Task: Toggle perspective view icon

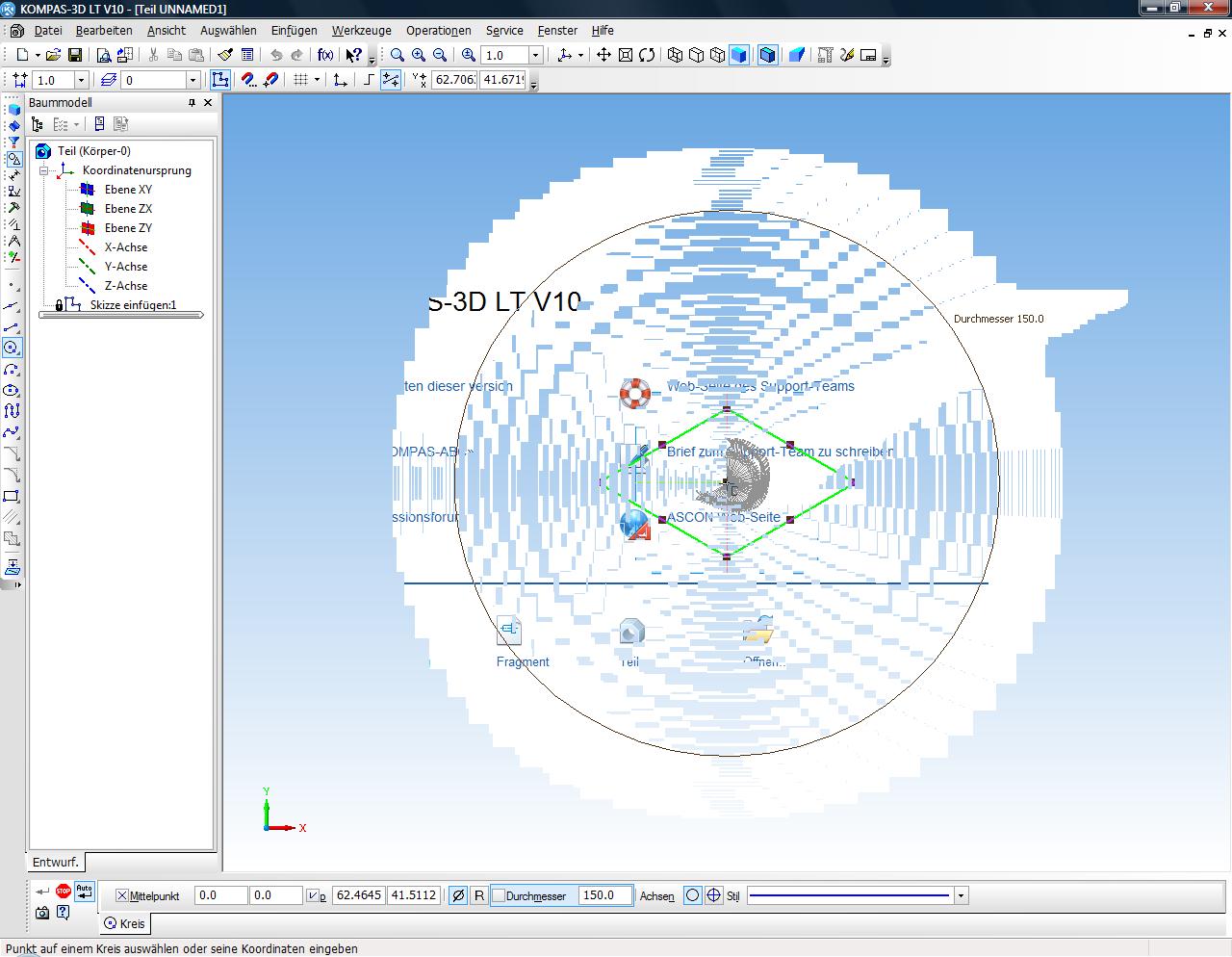Action: coord(796,55)
